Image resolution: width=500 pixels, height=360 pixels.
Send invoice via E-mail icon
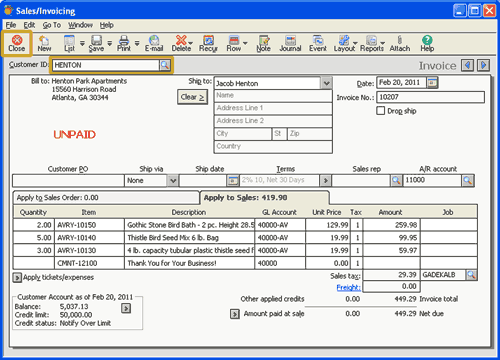tap(154, 43)
